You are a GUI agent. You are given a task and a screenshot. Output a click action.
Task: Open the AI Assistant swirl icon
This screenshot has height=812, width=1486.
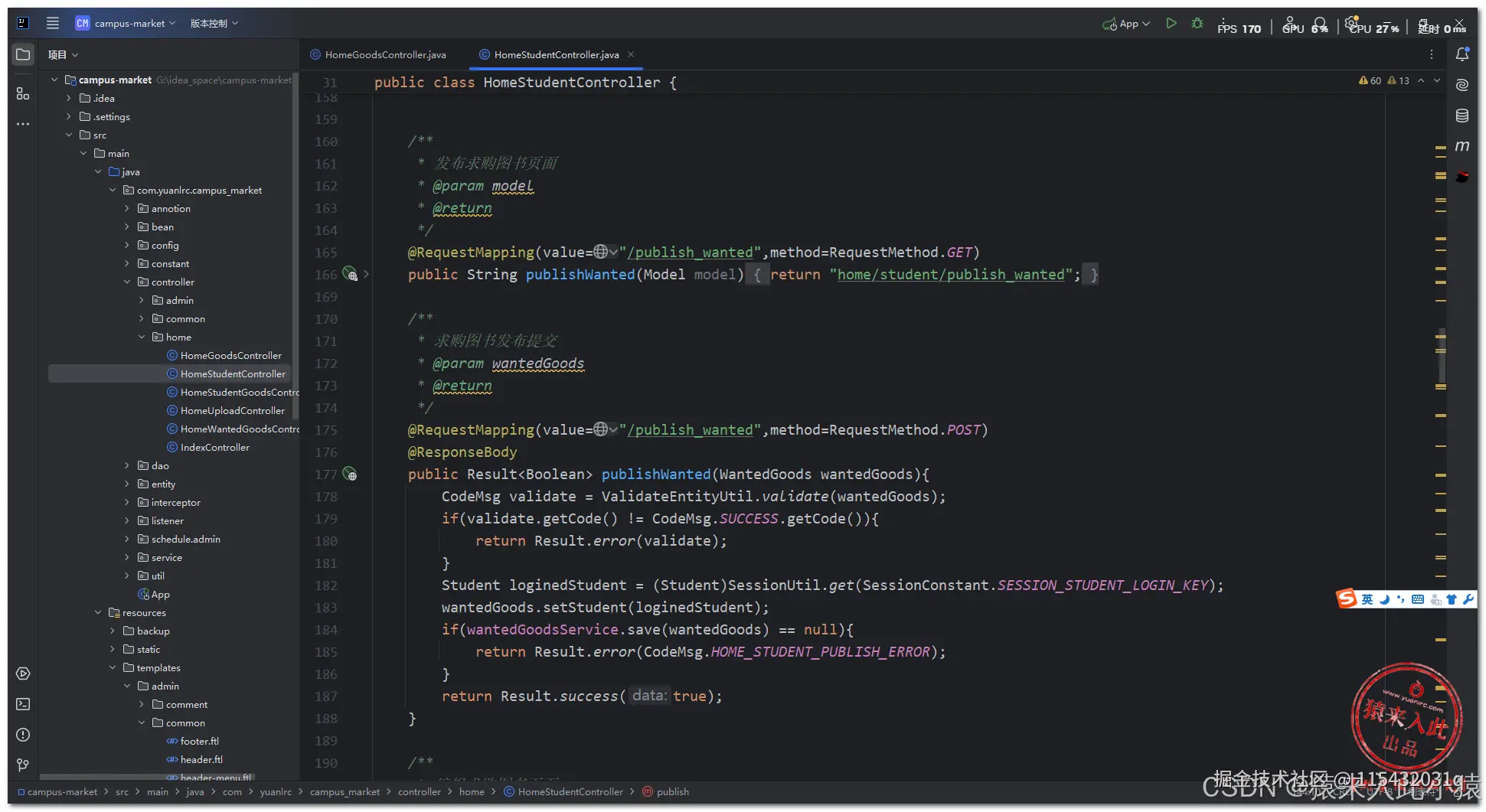tap(1462, 85)
